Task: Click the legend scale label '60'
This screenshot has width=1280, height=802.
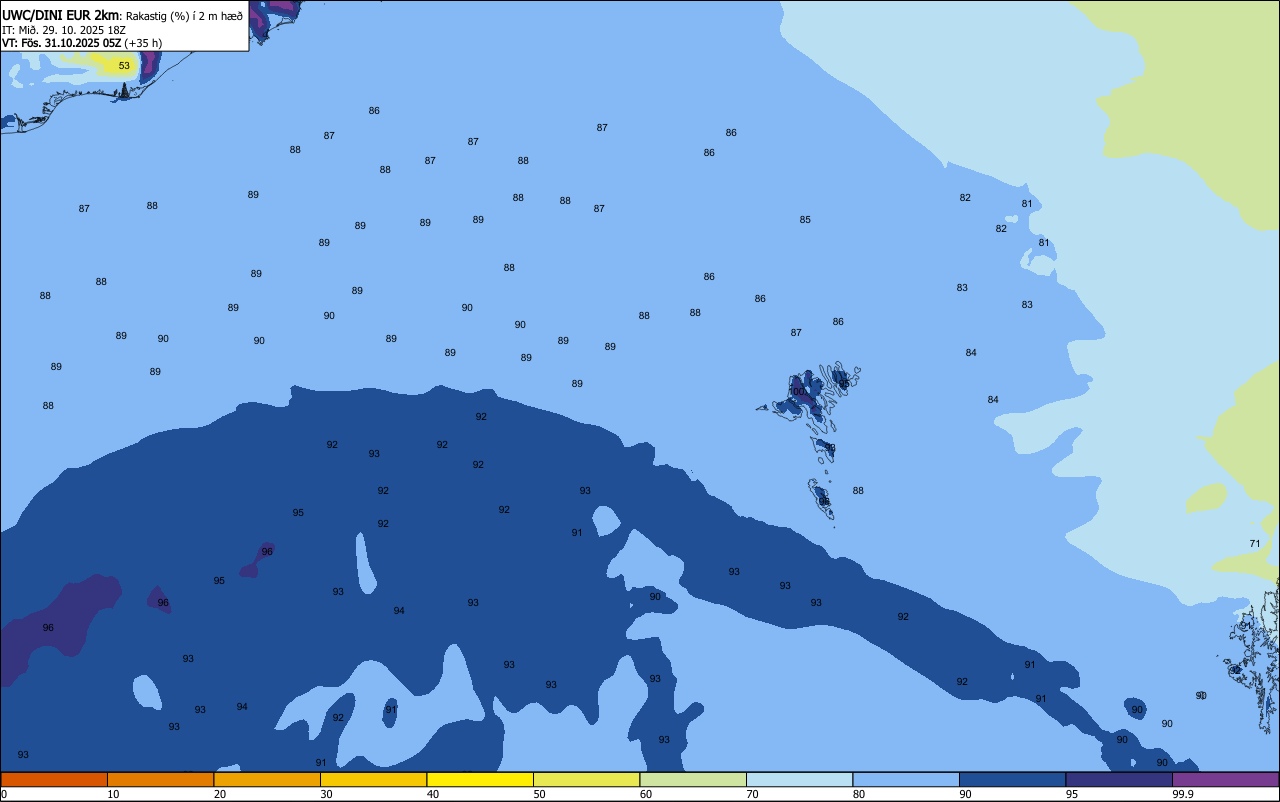Action: (646, 794)
